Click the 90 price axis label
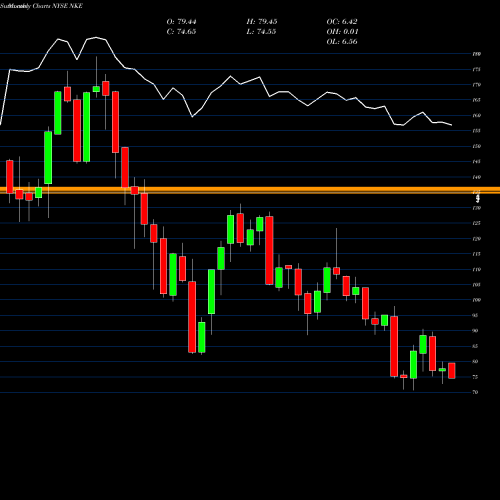 click(x=475, y=331)
